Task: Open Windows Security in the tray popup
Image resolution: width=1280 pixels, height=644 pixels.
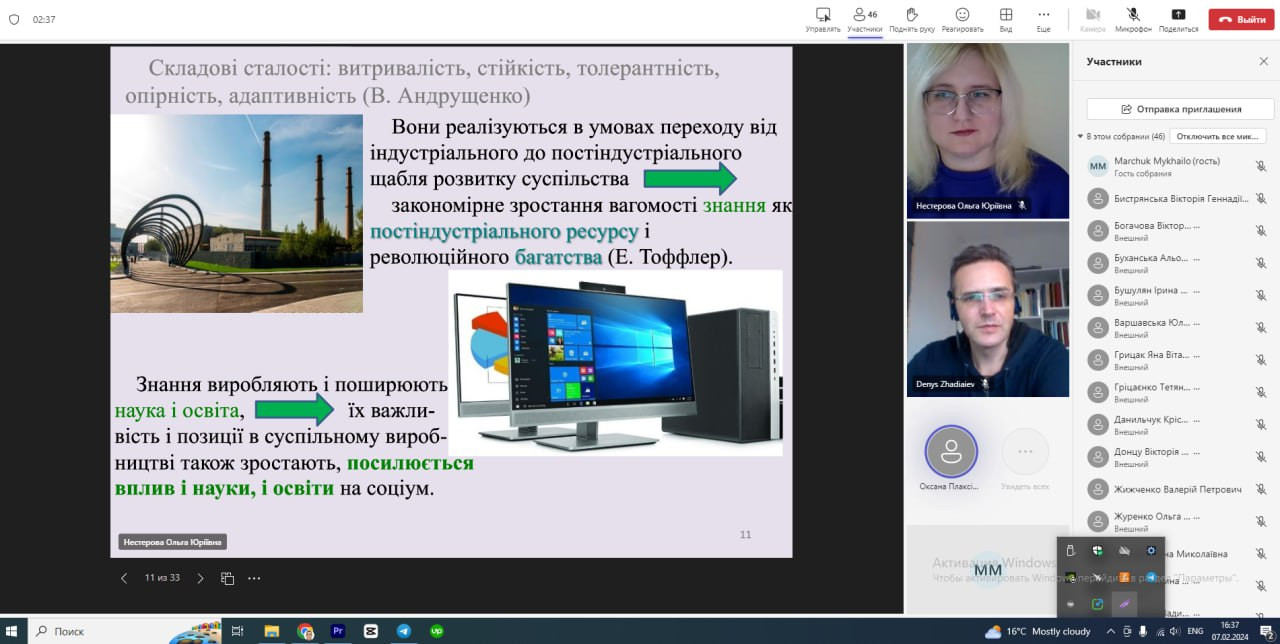Action: (1097, 551)
